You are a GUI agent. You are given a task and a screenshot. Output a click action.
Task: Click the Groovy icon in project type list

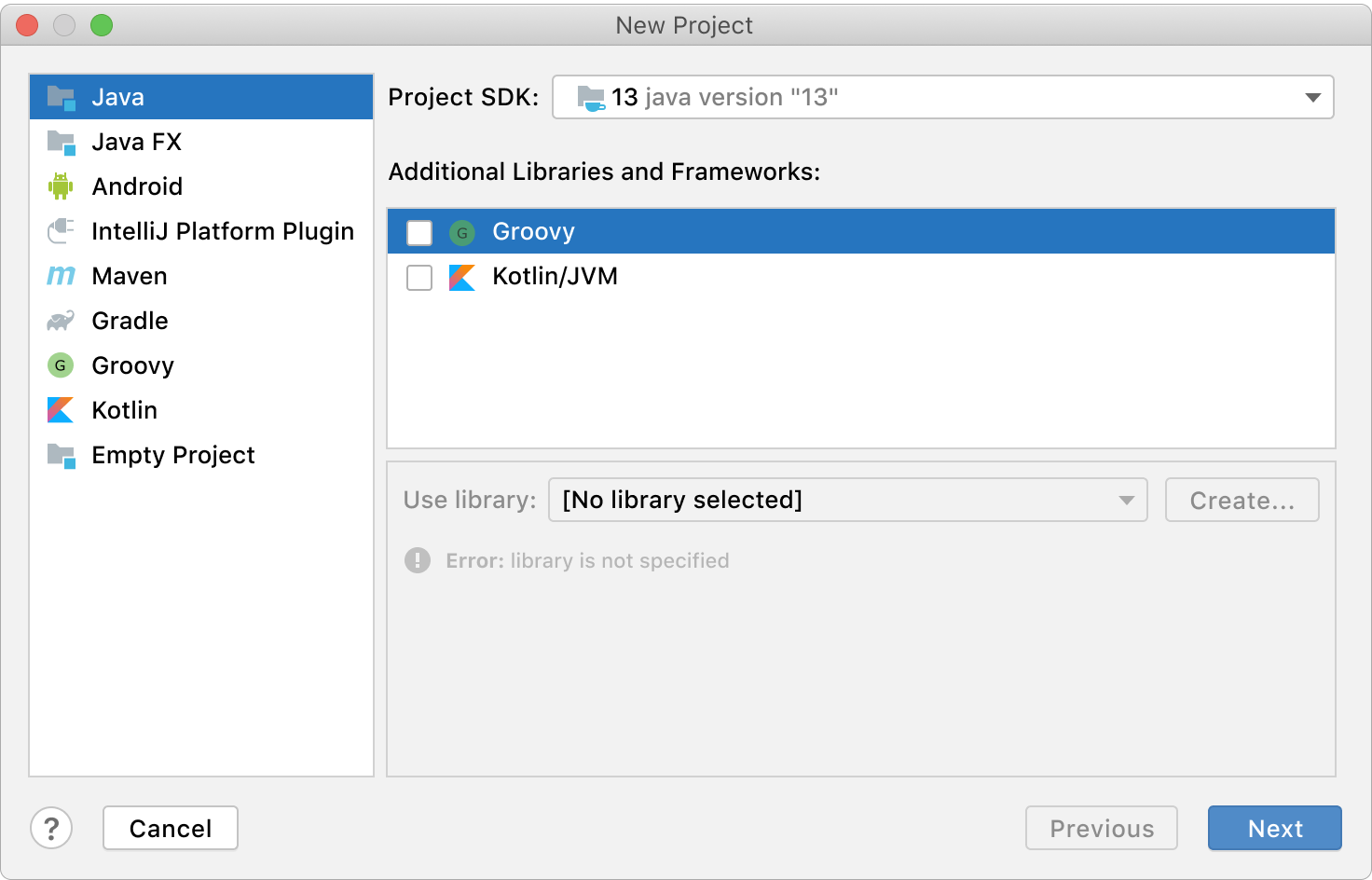(x=61, y=365)
